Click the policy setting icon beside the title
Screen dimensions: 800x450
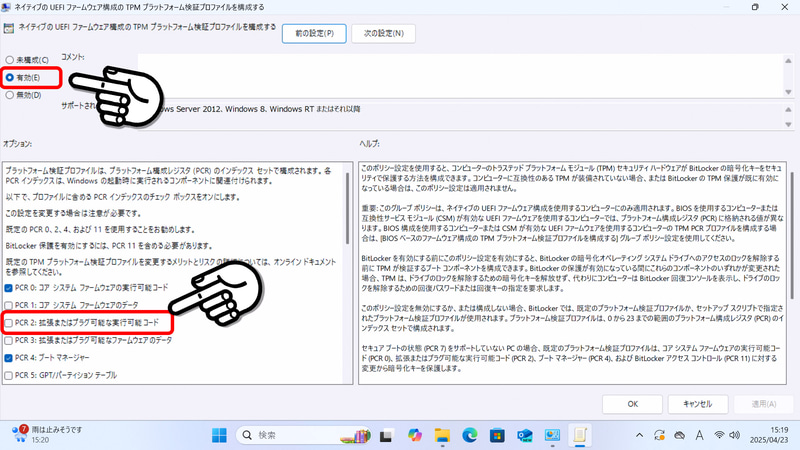point(9,28)
